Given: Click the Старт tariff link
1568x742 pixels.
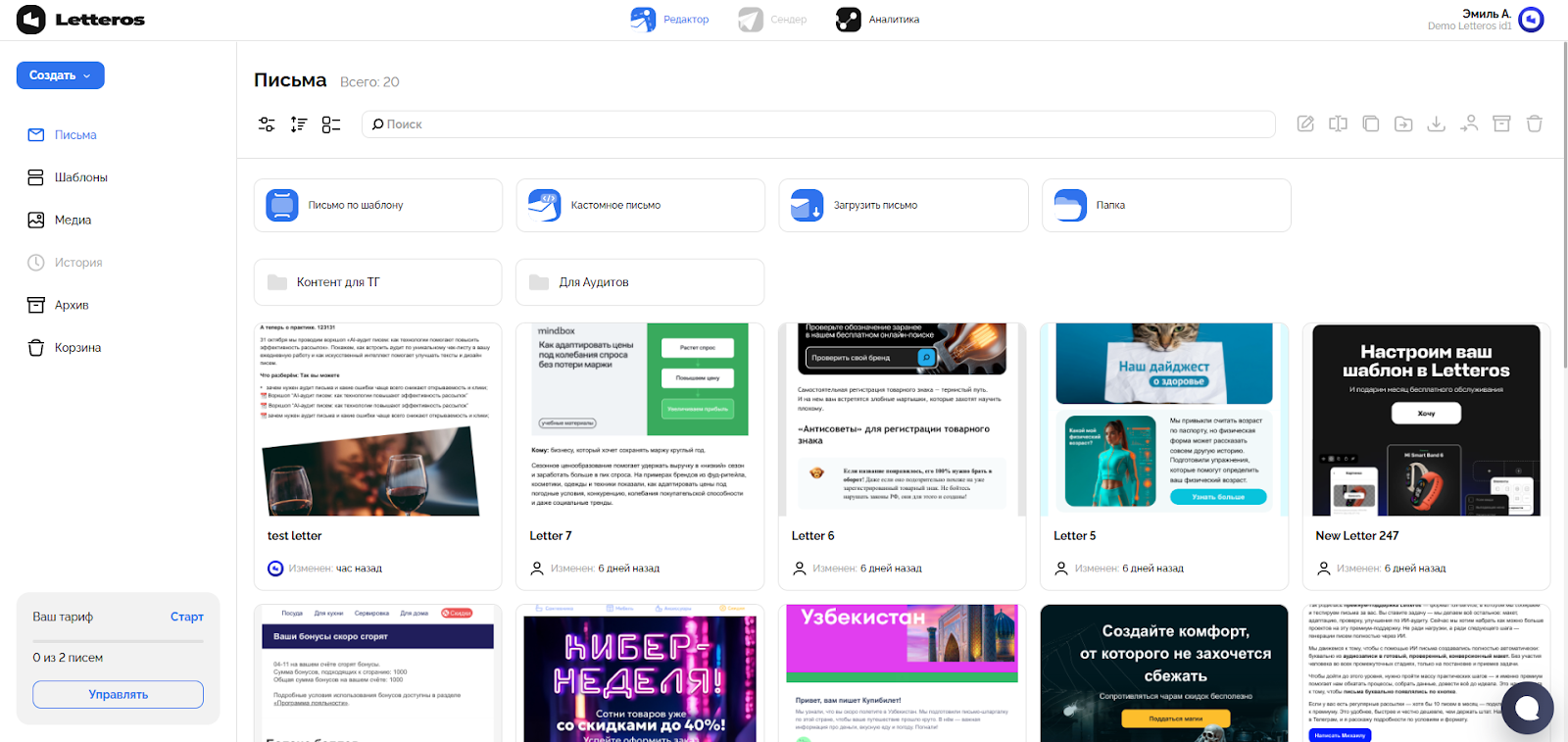Looking at the screenshot, I should click(x=186, y=617).
